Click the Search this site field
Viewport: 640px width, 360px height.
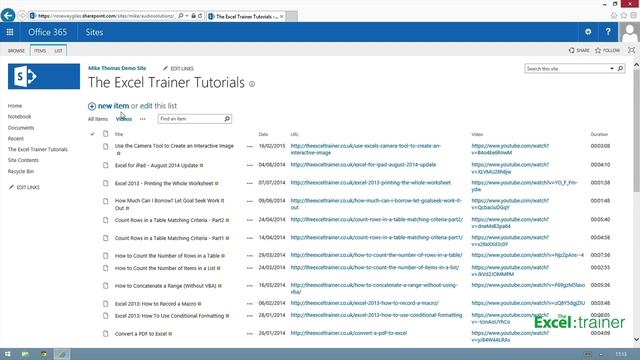(x=567, y=69)
